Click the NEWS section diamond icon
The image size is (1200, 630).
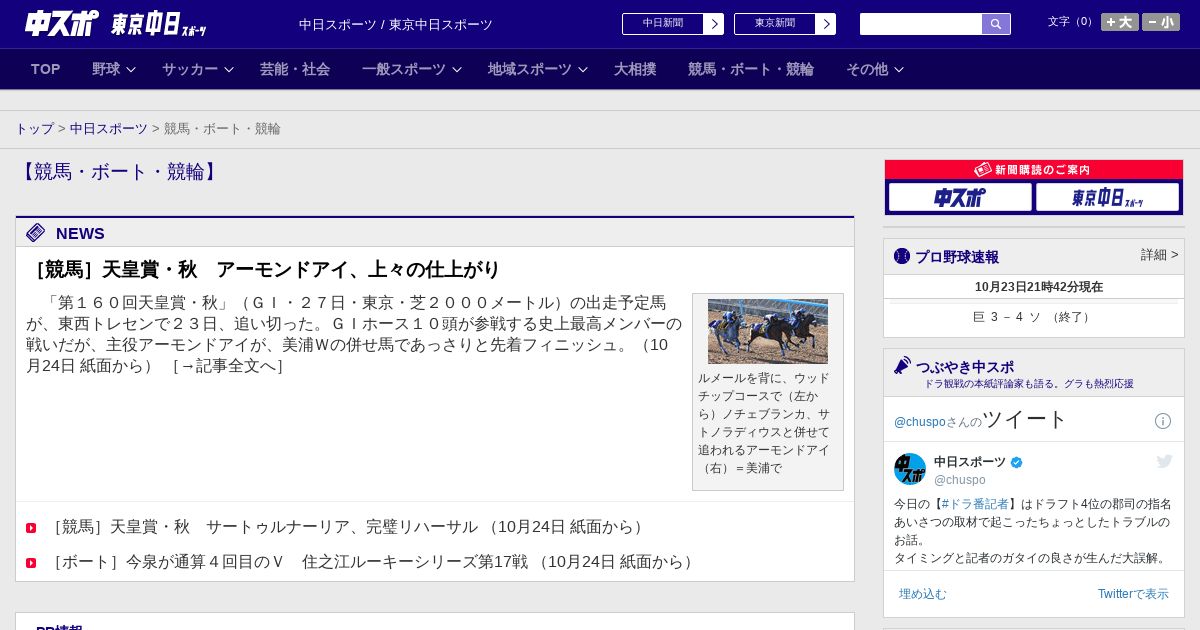pos(35,233)
